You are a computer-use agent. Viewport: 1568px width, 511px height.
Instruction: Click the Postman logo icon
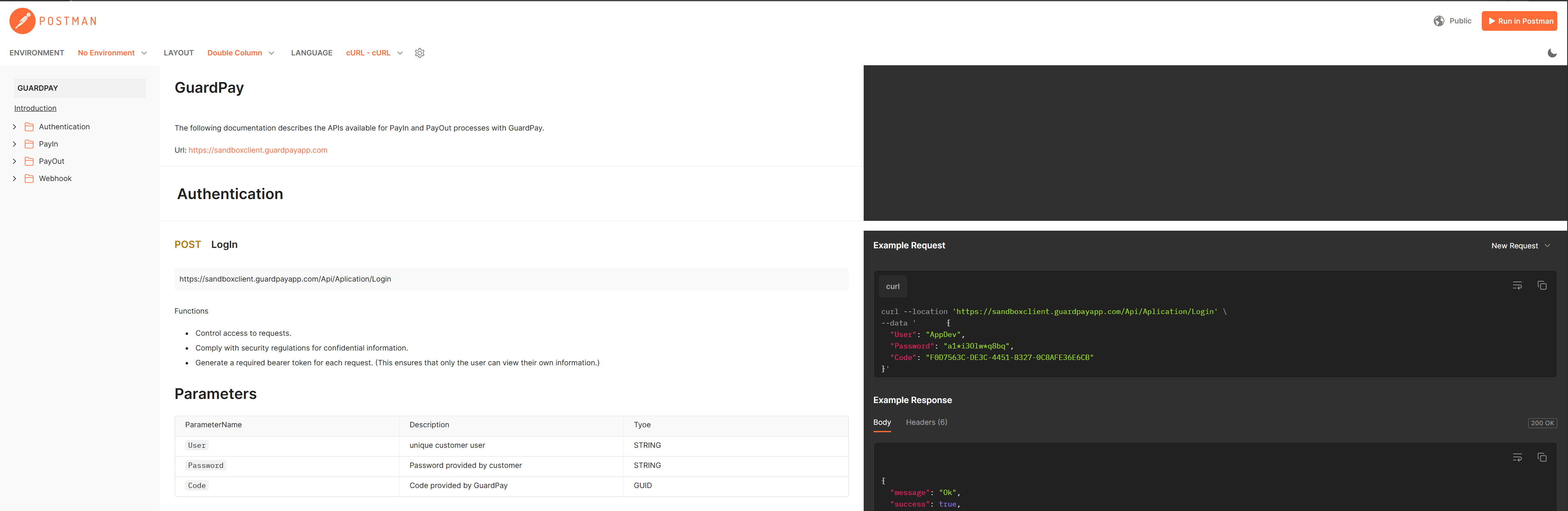[x=23, y=21]
